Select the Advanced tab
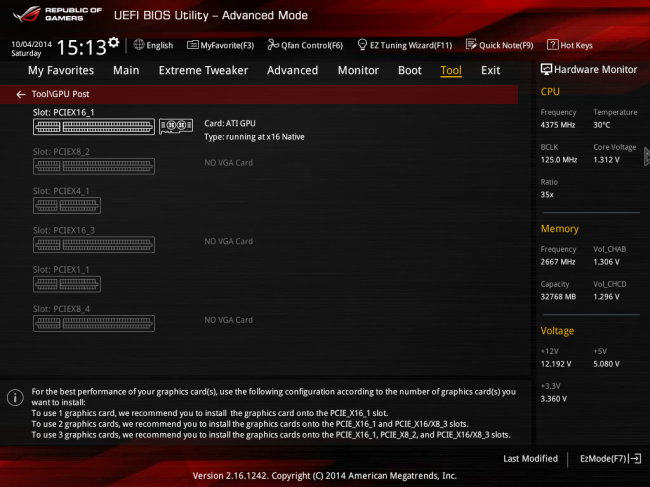Image resolution: width=650 pixels, height=487 pixels. (292, 71)
